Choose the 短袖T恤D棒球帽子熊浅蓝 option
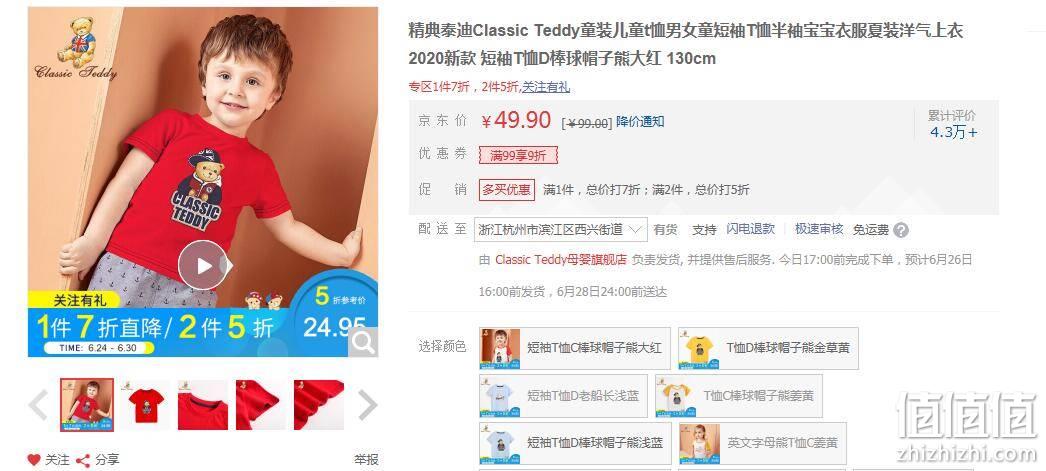 coord(575,443)
